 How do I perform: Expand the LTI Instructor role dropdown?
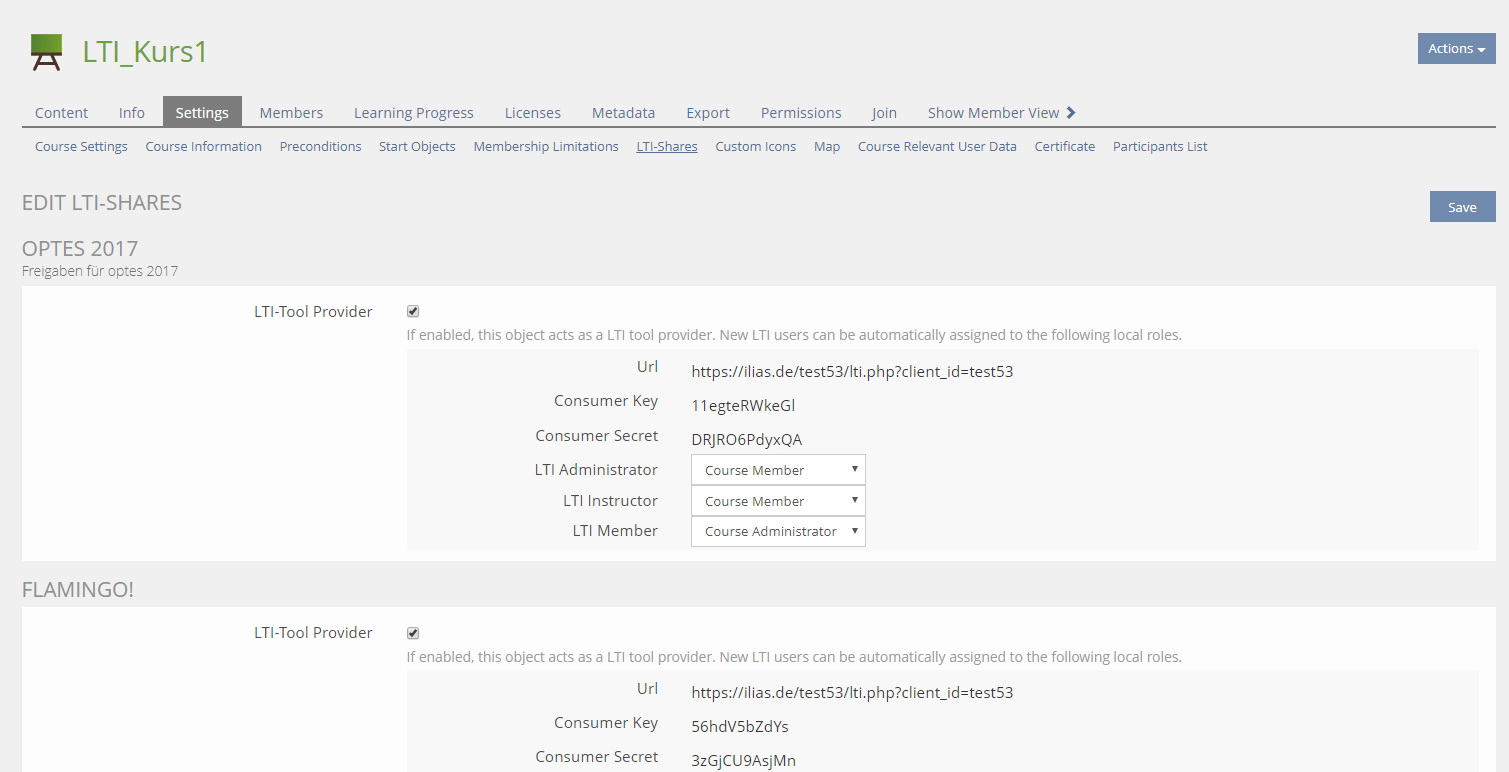pos(778,501)
